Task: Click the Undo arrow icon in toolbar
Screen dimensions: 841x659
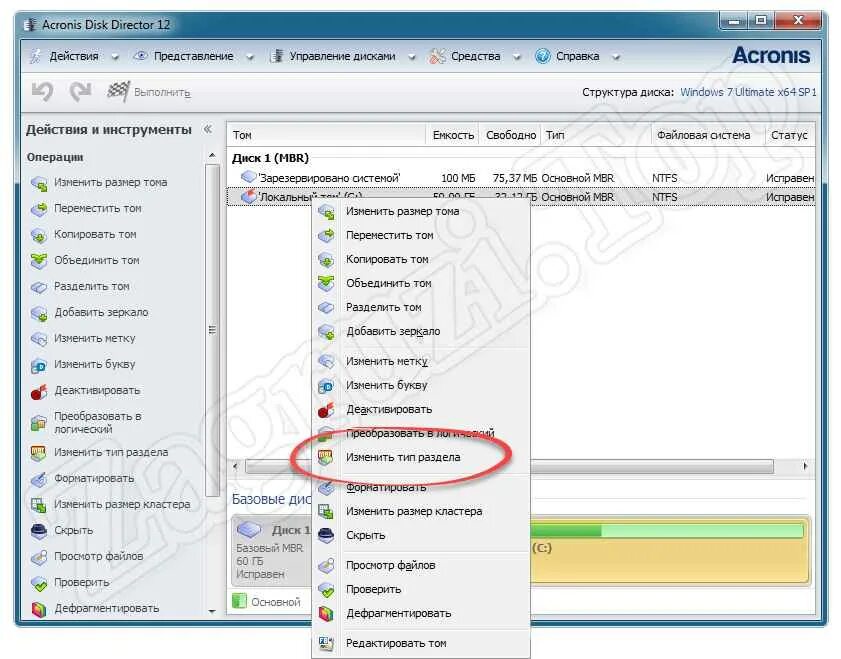Action: [x=42, y=92]
